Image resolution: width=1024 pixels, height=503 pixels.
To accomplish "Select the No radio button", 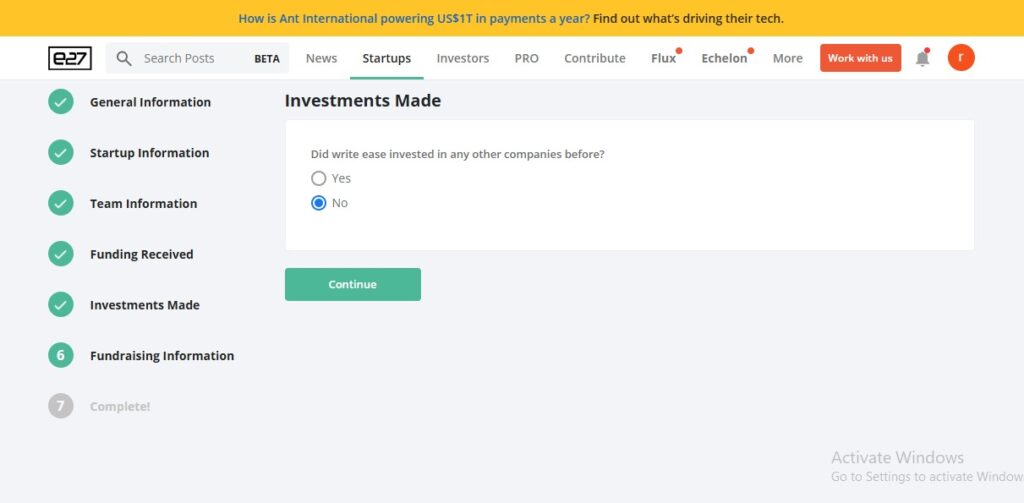I will pyautogui.click(x=319, y=203).
